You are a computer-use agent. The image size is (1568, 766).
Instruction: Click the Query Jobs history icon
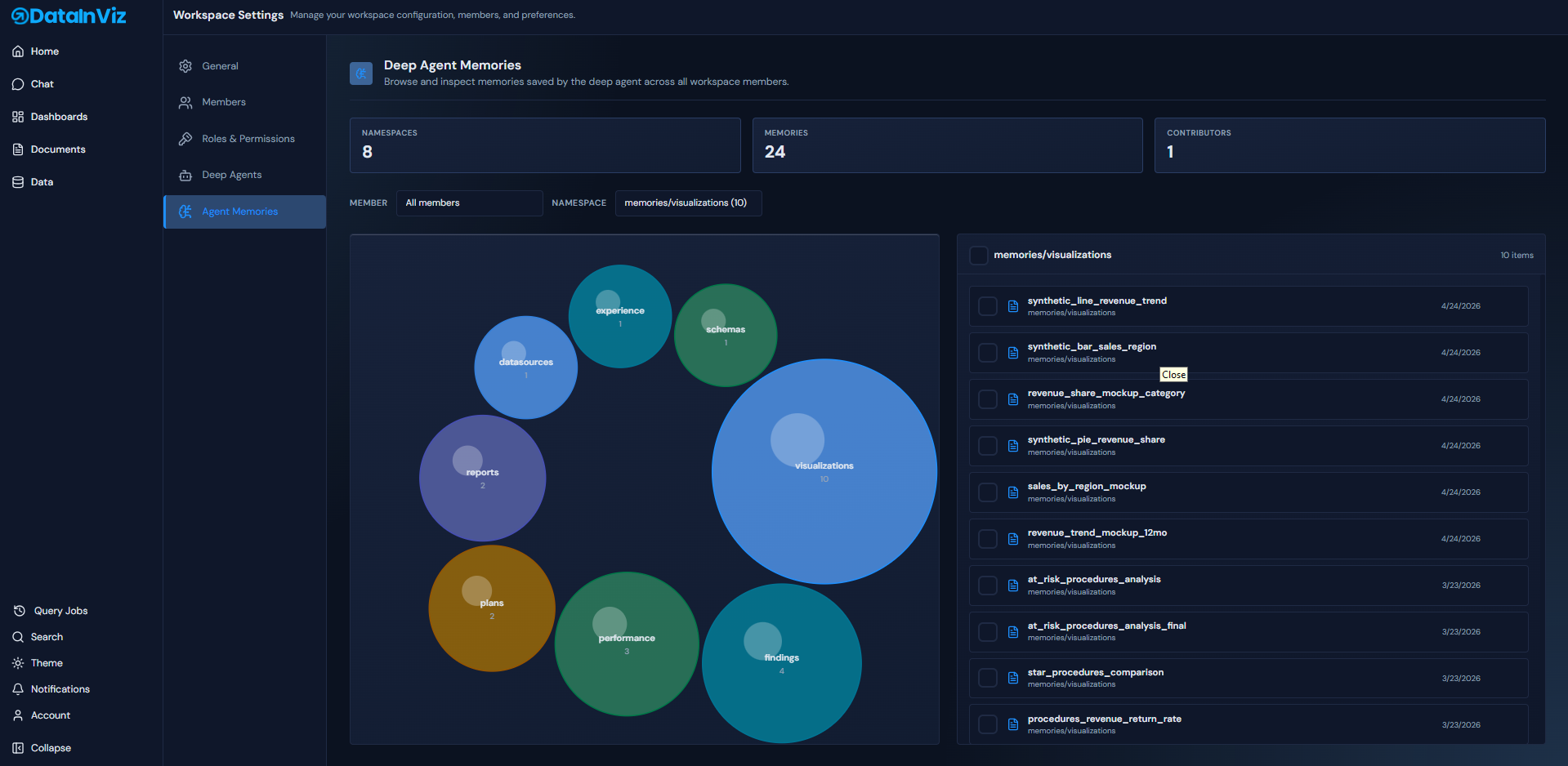point(20,611)
